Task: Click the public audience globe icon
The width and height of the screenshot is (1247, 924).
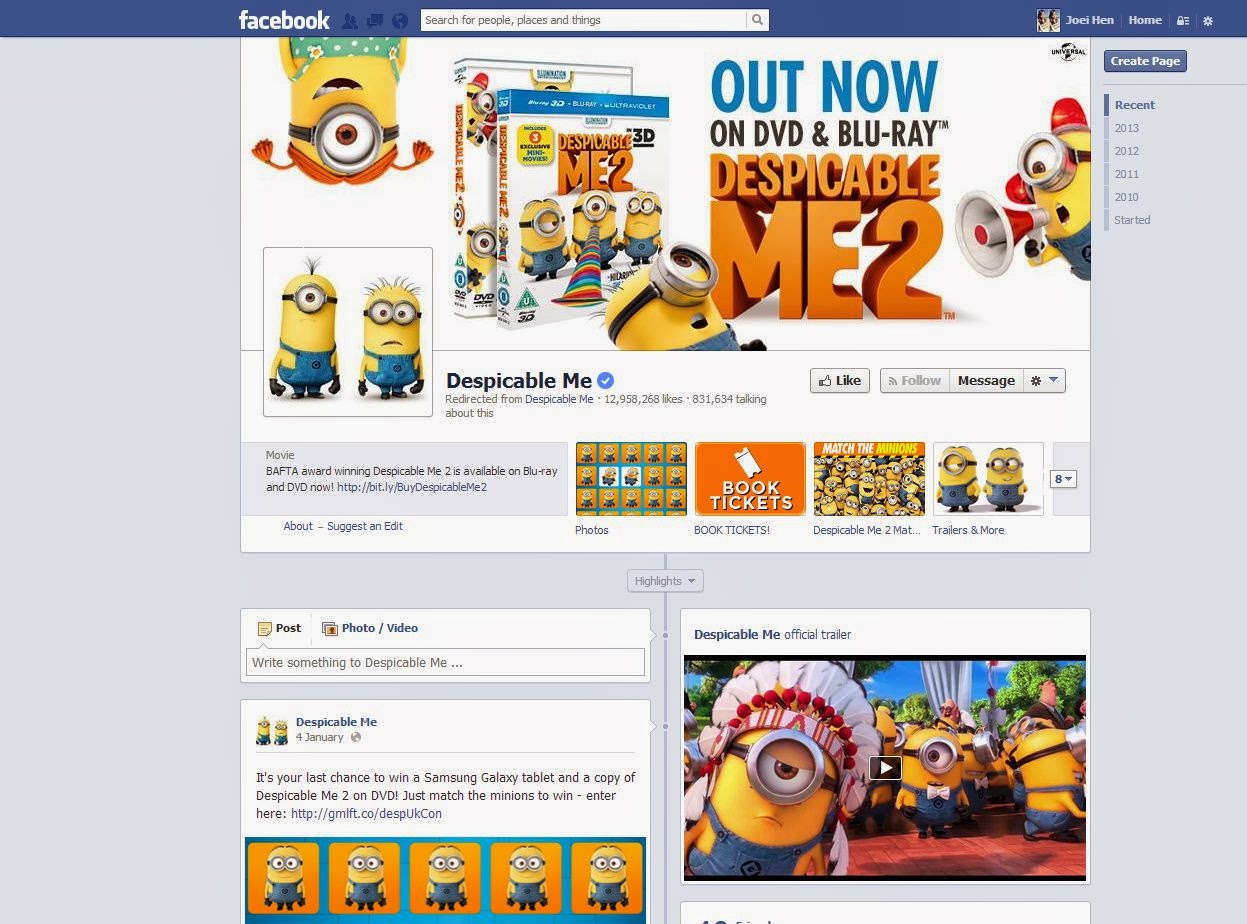Action: [x=355, y=737]
